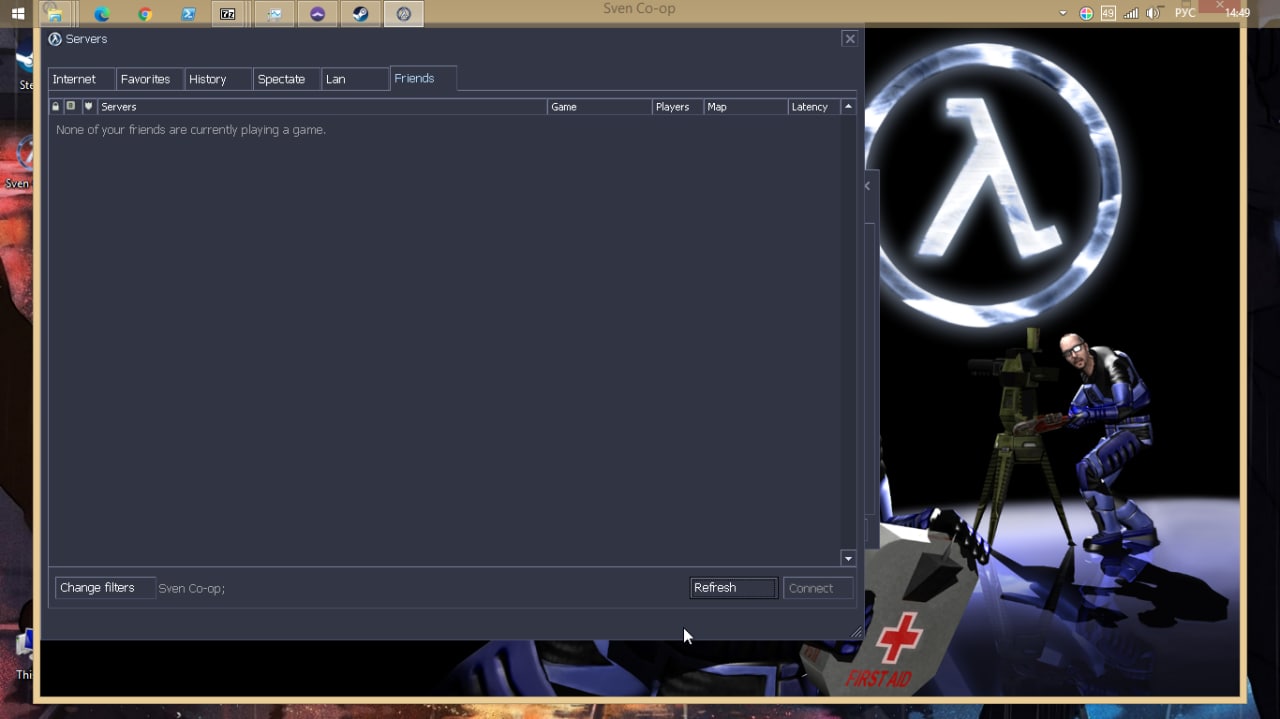Click the Connect button

click(818, 588)
